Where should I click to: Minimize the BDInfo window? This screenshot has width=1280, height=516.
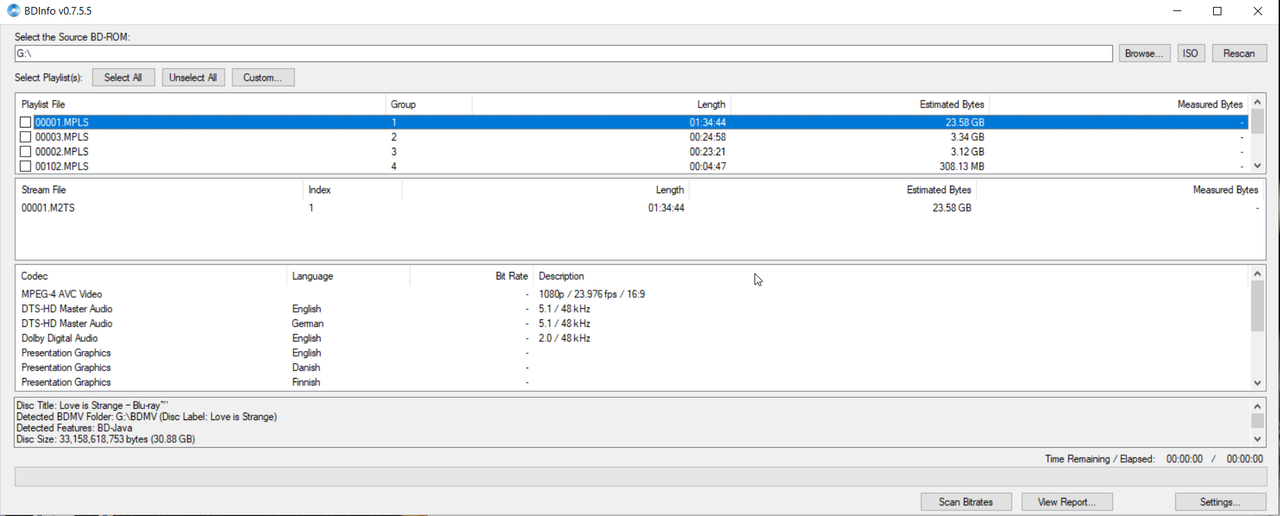coord(1176,11)
